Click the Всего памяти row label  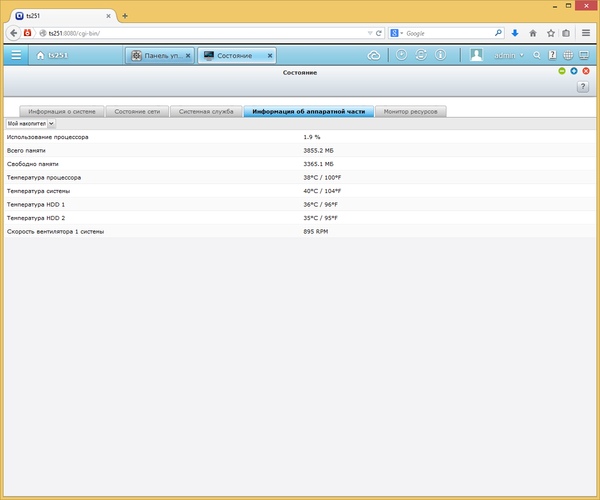(26, 150)
